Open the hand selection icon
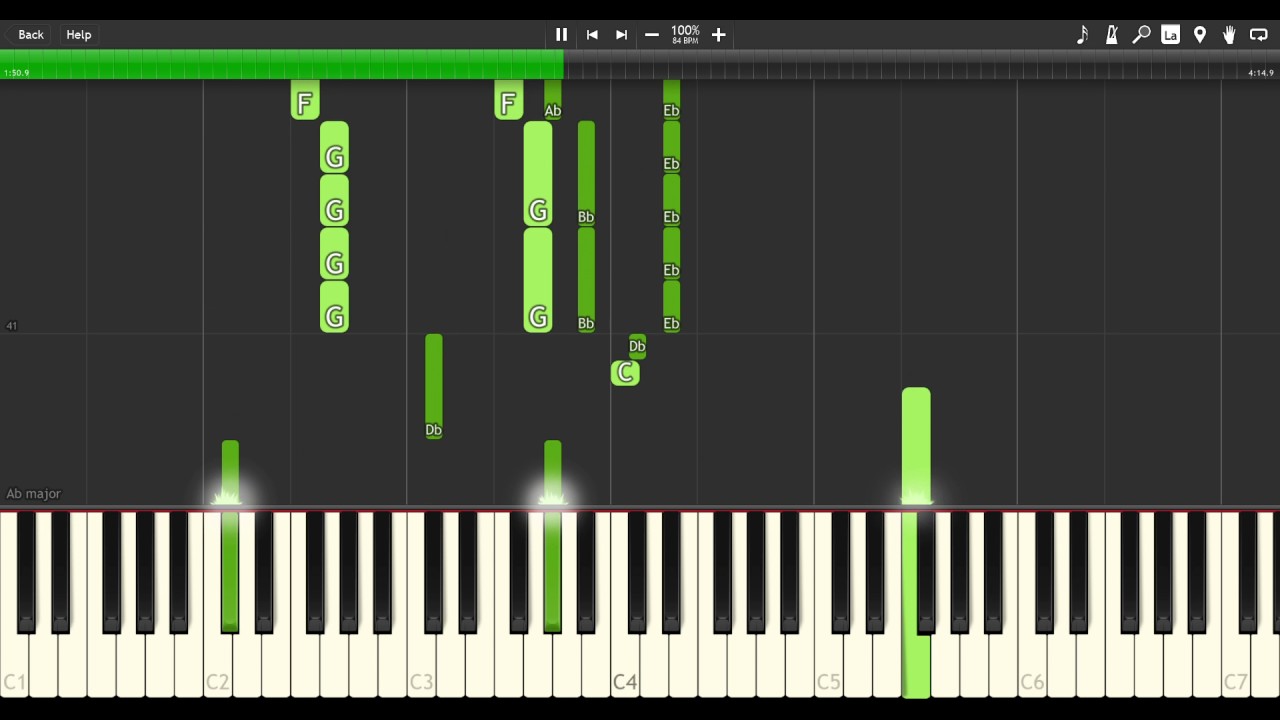This screenshot has height=720, width=1280. pos(1229,35)
